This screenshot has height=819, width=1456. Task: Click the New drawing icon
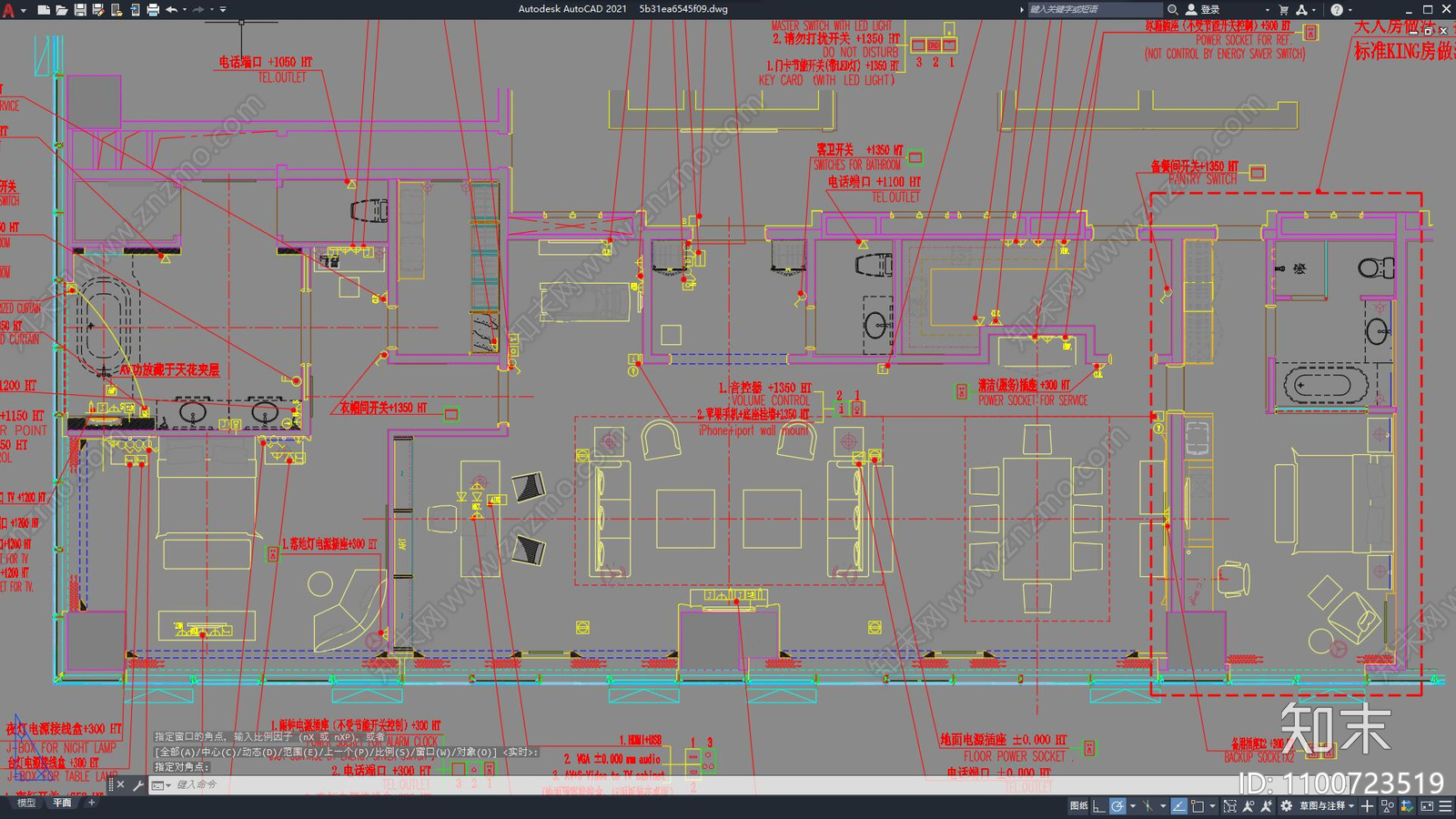pyautogui.click(x=43, y=9)
